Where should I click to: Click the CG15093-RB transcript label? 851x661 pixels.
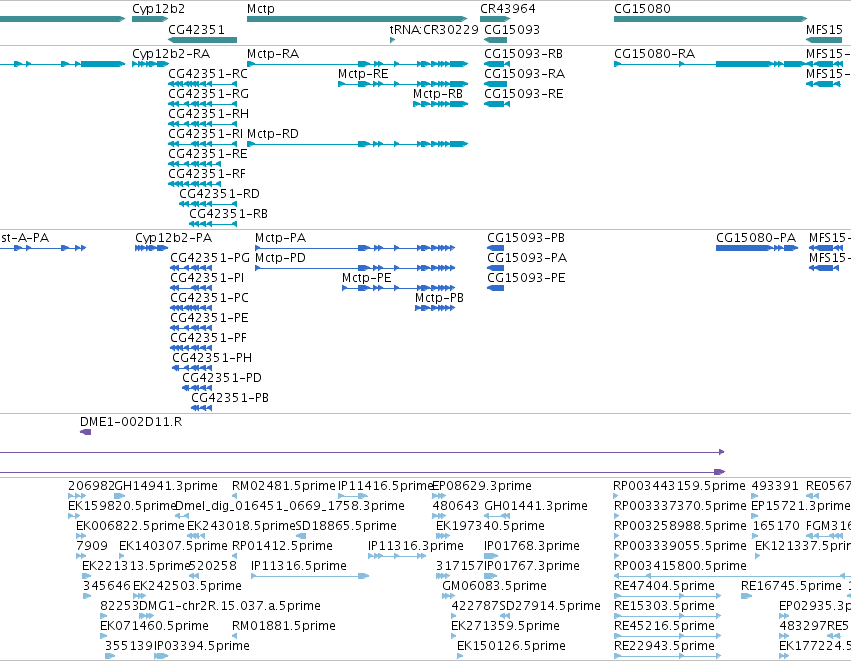point(523,54)
